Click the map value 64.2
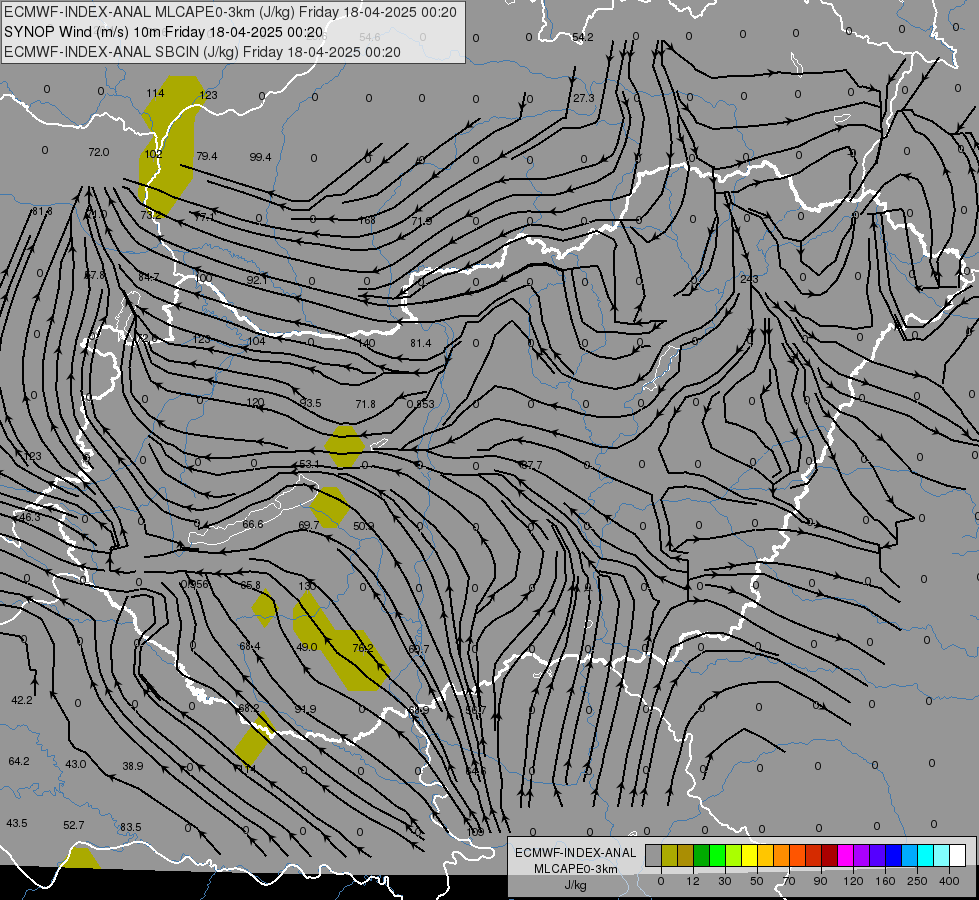The image size is (979, 900). [19, 761]
